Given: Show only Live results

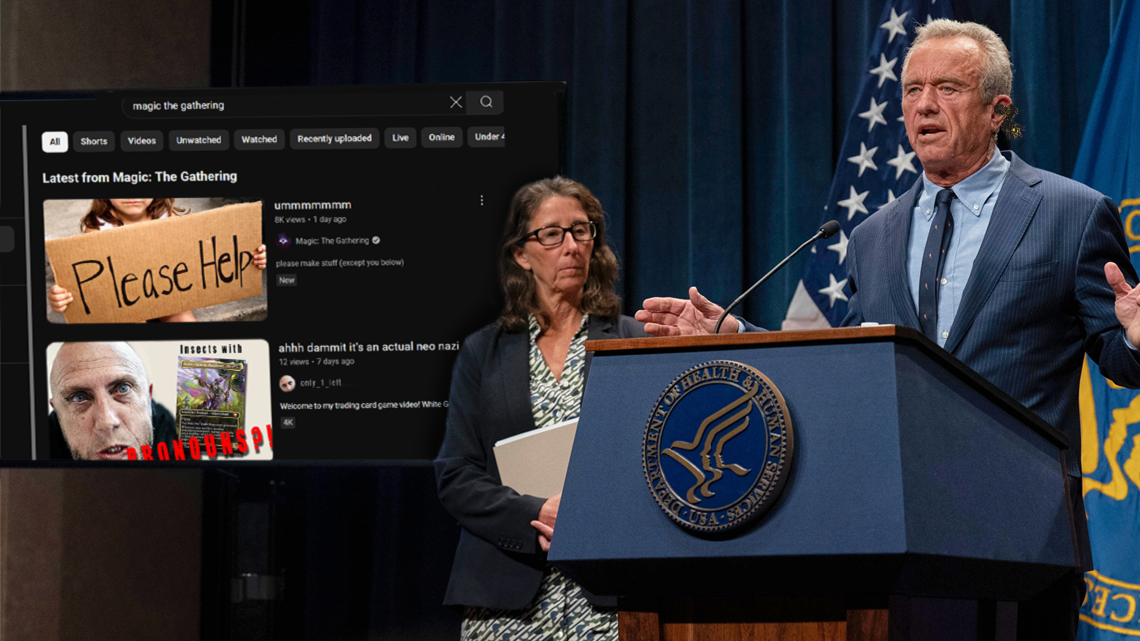Looking at the screenshot, I should (400, 138).
